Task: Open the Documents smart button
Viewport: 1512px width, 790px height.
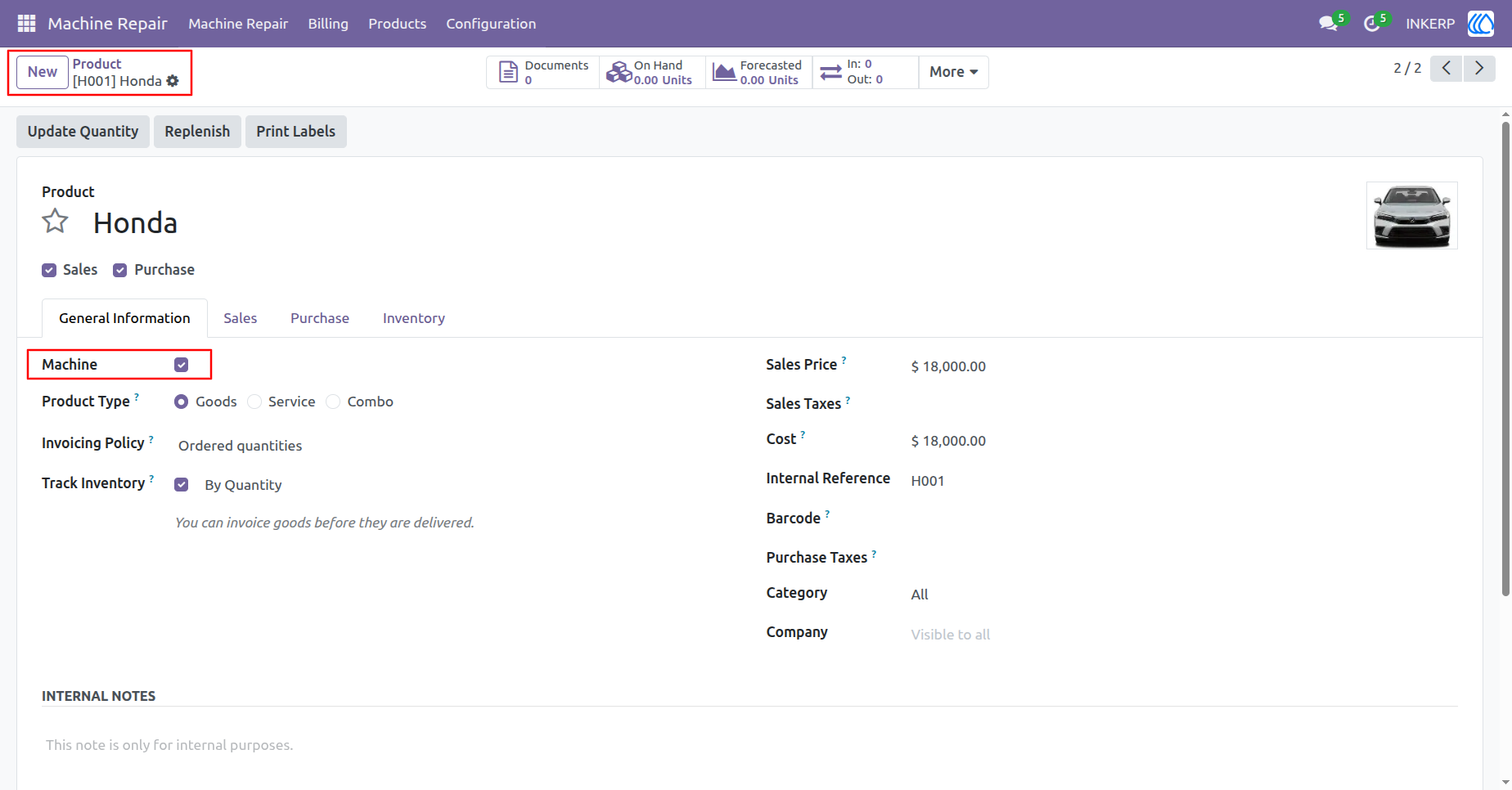Action: coord(543,72)
